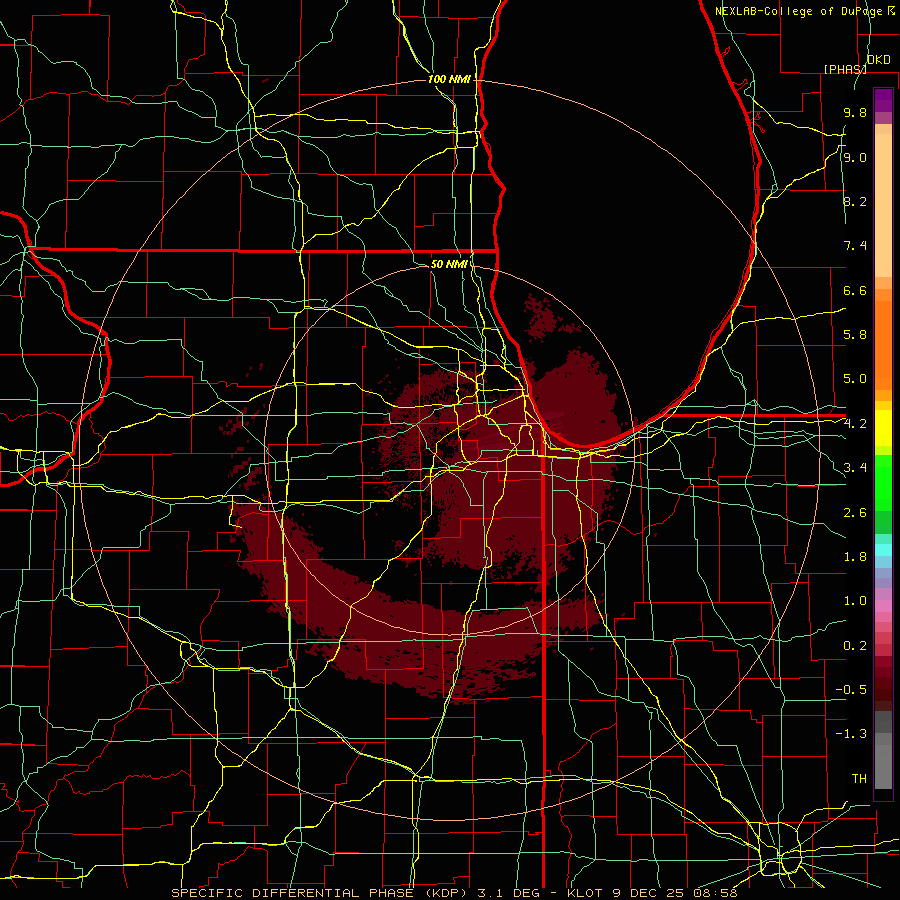Click the bright green segment of color bar

tap(883, 483)
